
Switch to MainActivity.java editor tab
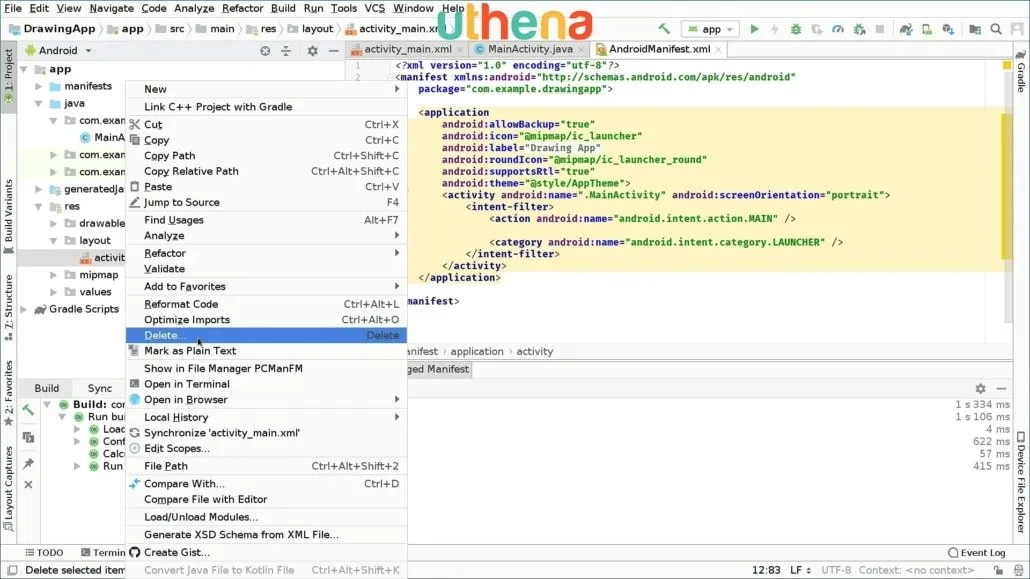tap(529, 49)
